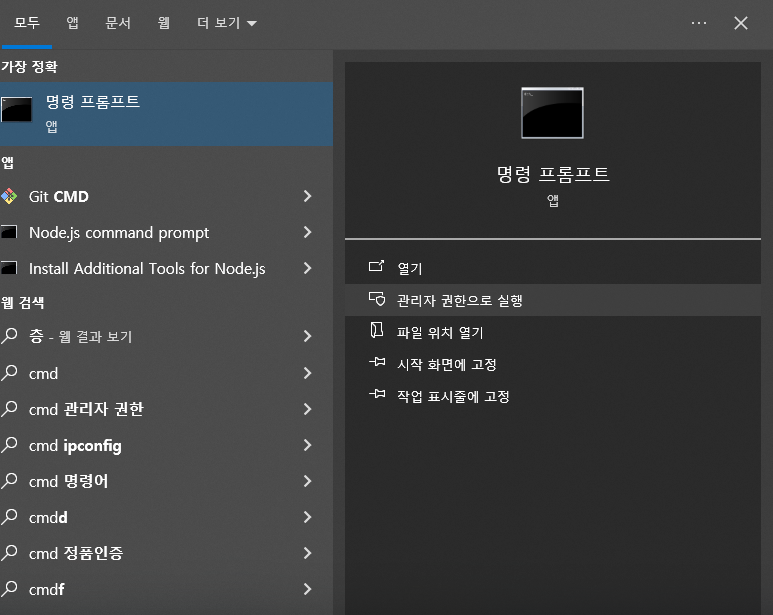Click the search icon beside cmd 정품인증
Viewport: 773px width, 615px height.
[9, 552]
